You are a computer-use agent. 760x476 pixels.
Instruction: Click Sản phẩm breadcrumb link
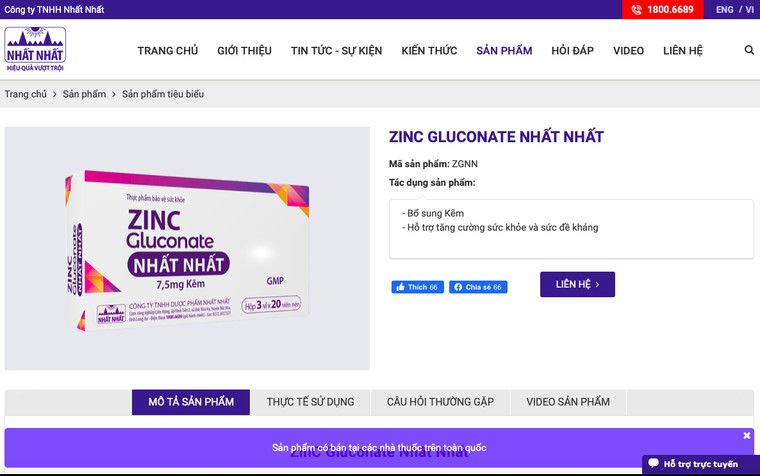[x=84, y=94]
